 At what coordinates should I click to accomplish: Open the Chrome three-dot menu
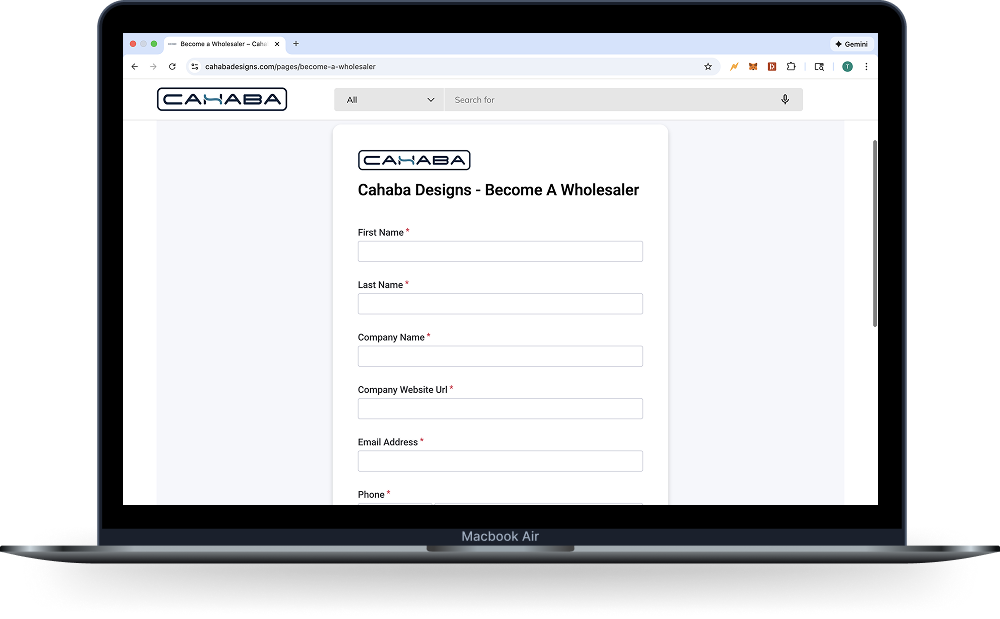[x=866, y=67]
